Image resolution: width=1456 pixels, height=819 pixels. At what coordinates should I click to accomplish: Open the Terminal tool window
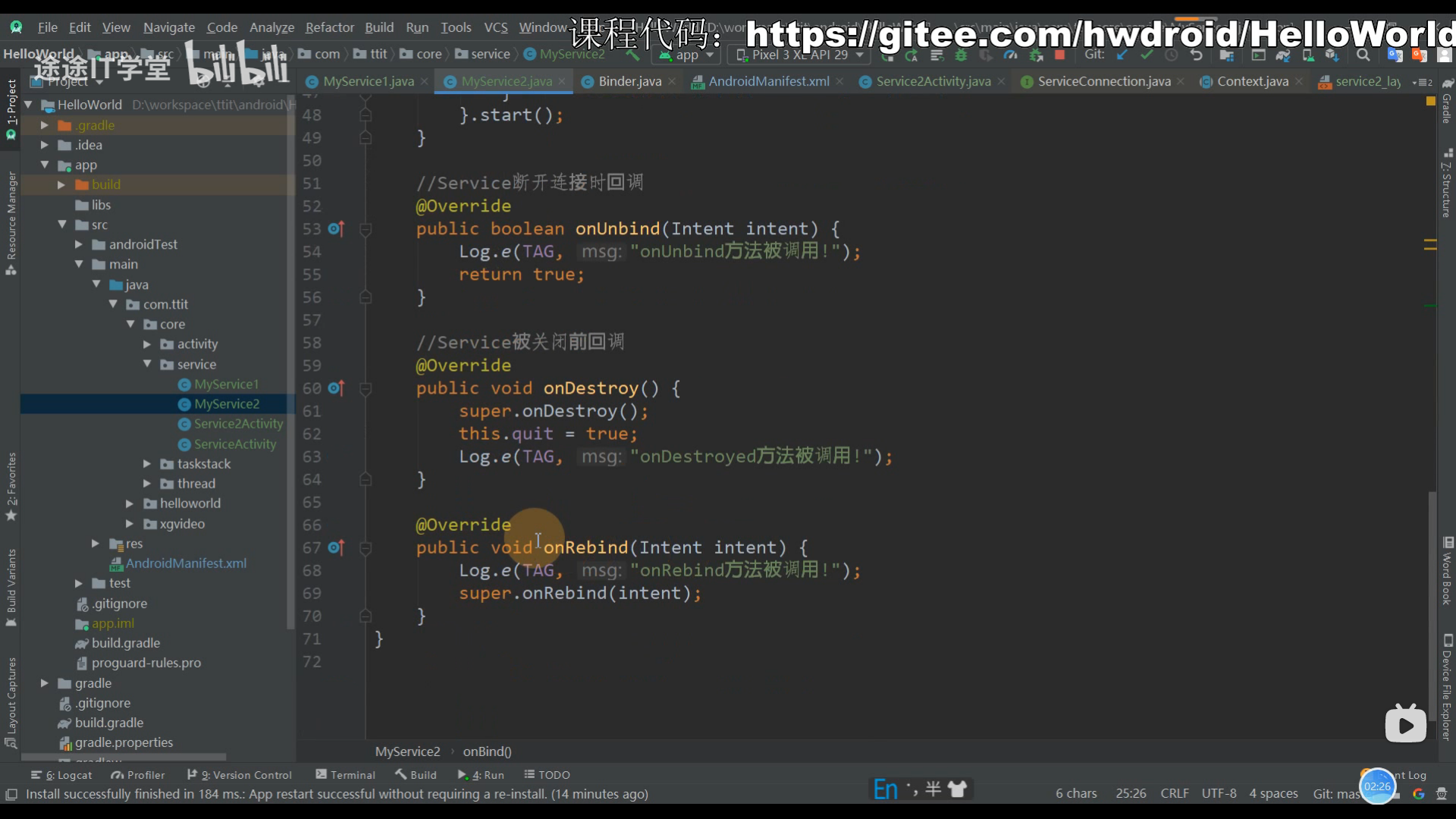(x=346, y=775)
